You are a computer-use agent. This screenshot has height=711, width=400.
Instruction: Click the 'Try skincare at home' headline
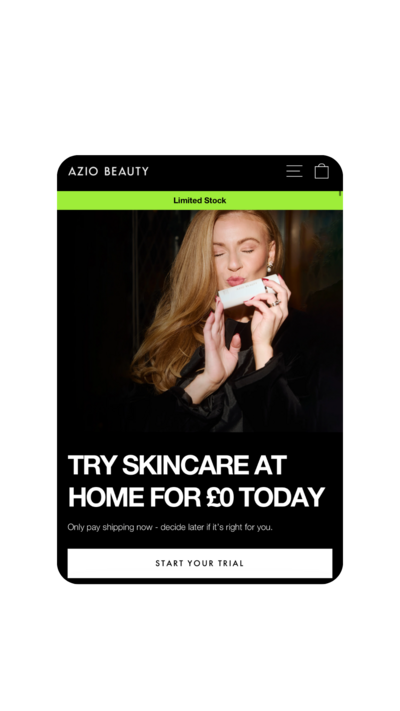click(196, 481)
